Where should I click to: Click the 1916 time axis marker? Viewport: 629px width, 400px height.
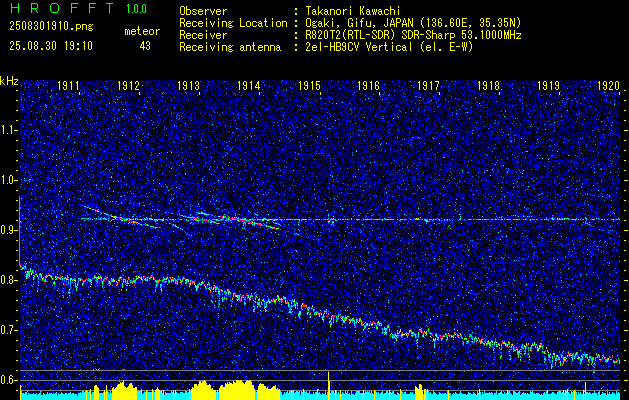369,85
